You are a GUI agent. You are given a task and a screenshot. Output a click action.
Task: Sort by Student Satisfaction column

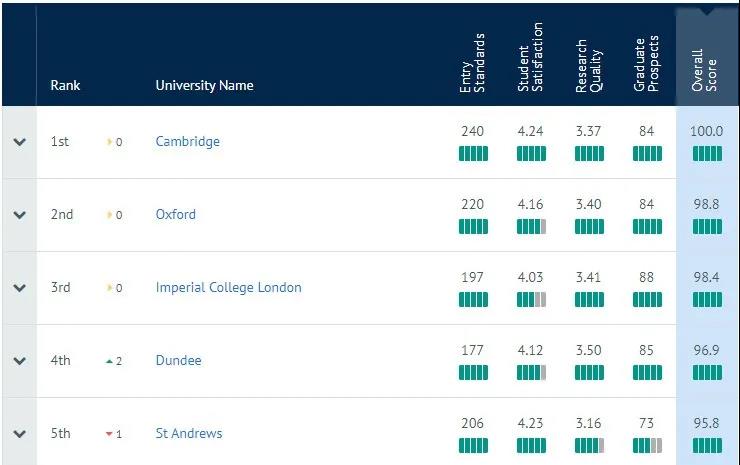[x=530, y=57]
